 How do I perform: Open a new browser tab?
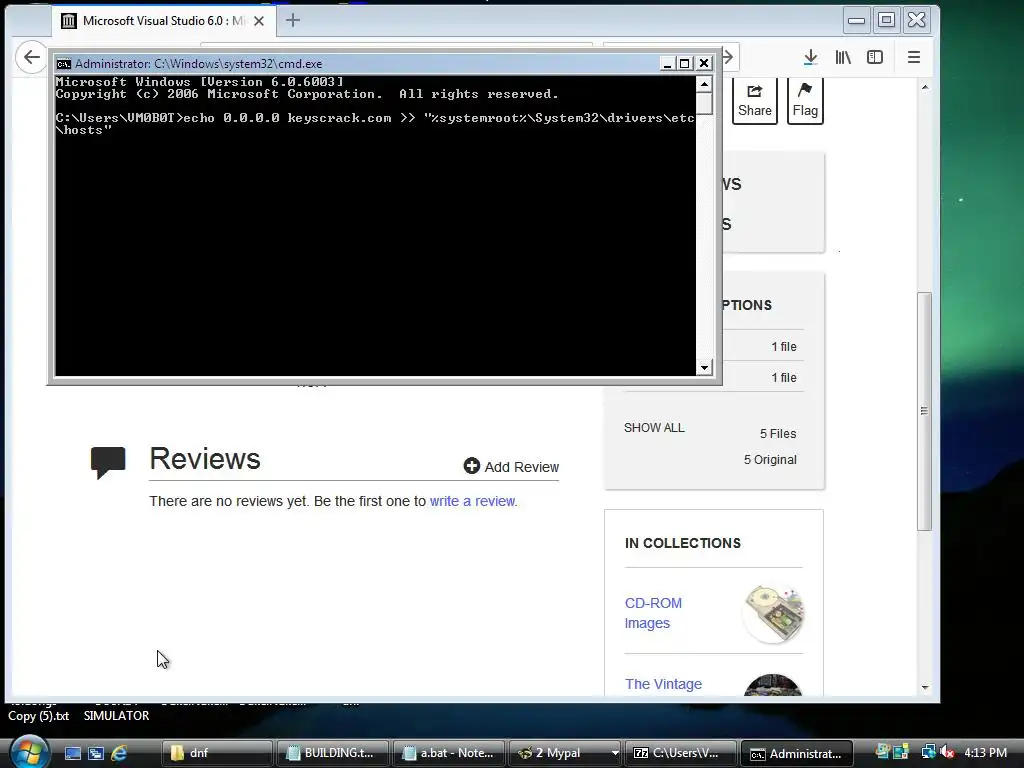293,20
